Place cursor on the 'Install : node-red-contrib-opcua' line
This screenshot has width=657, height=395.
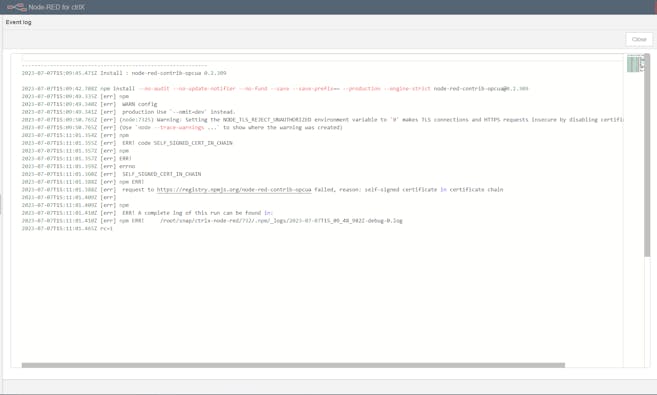pyautogui.click(x=124, y=73)
